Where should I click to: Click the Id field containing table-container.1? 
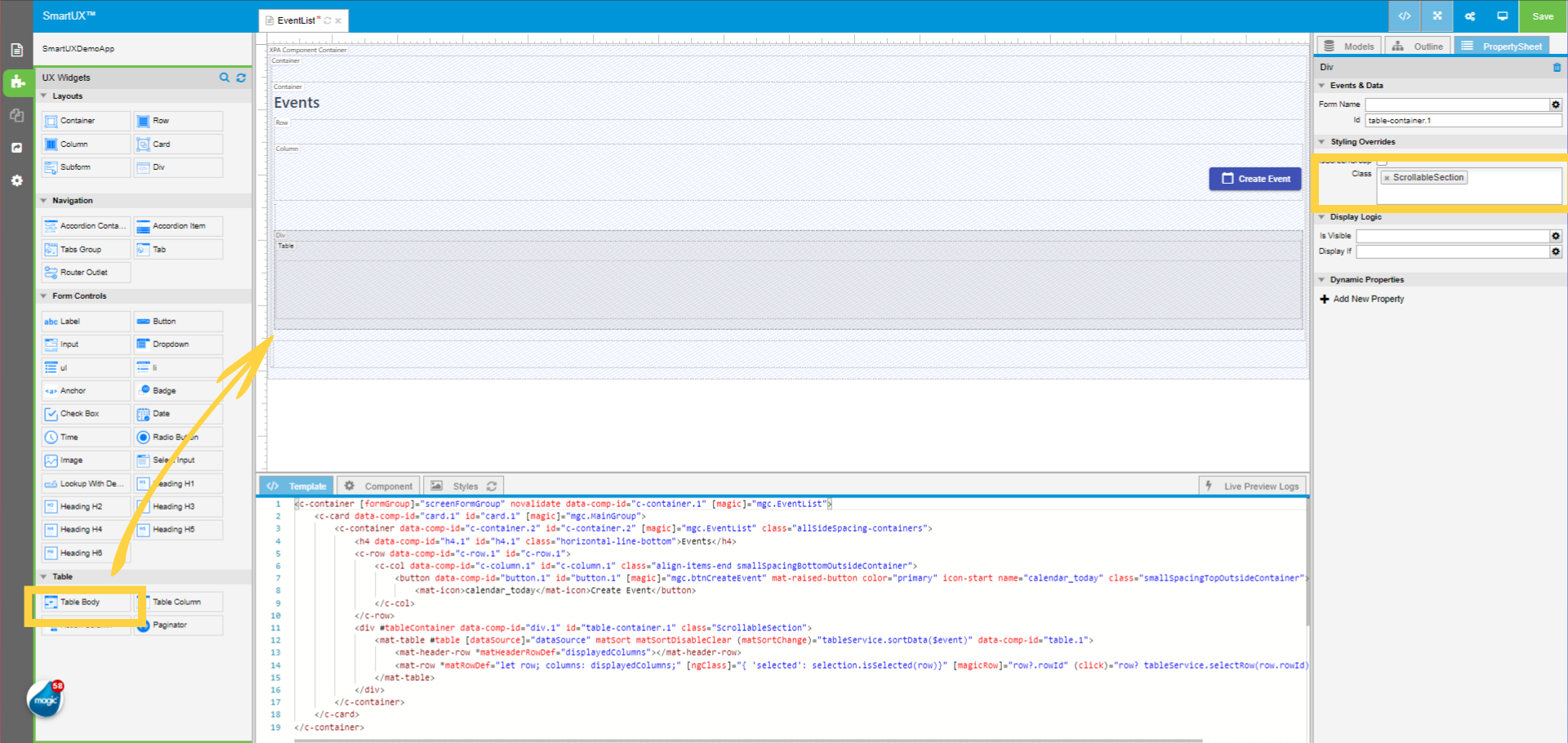tap(1462, 120)
